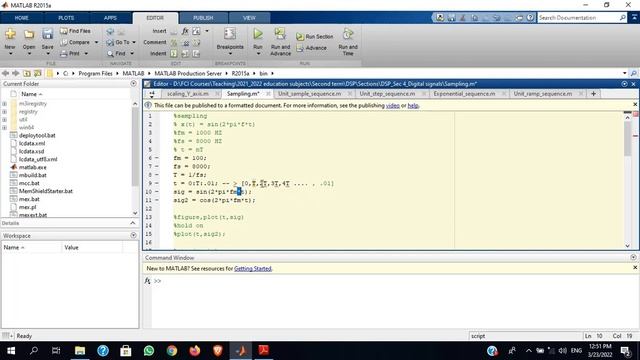
Task: Open the Unit_ramp_sequence.m editor tab
Action: [x=542, y=94]
